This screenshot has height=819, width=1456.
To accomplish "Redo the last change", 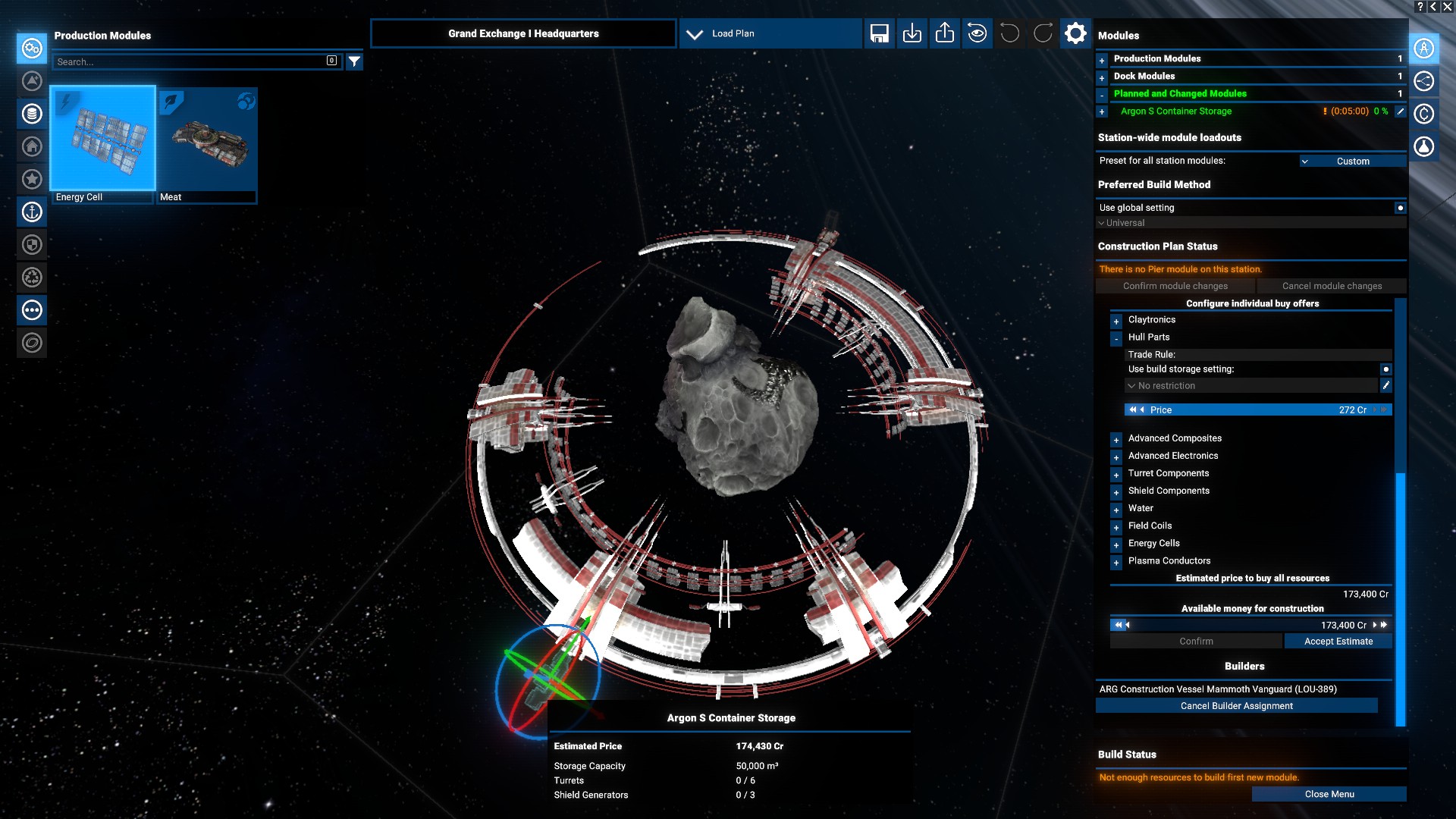I will 1043,33.
